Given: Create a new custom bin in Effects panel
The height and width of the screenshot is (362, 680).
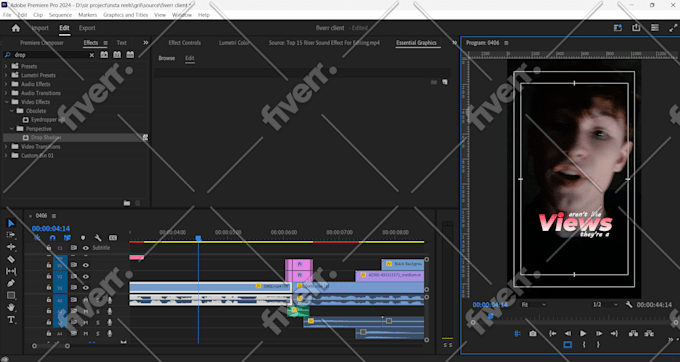Looking at the screenshot, I should pyautogui.click(x=127, y=203).
